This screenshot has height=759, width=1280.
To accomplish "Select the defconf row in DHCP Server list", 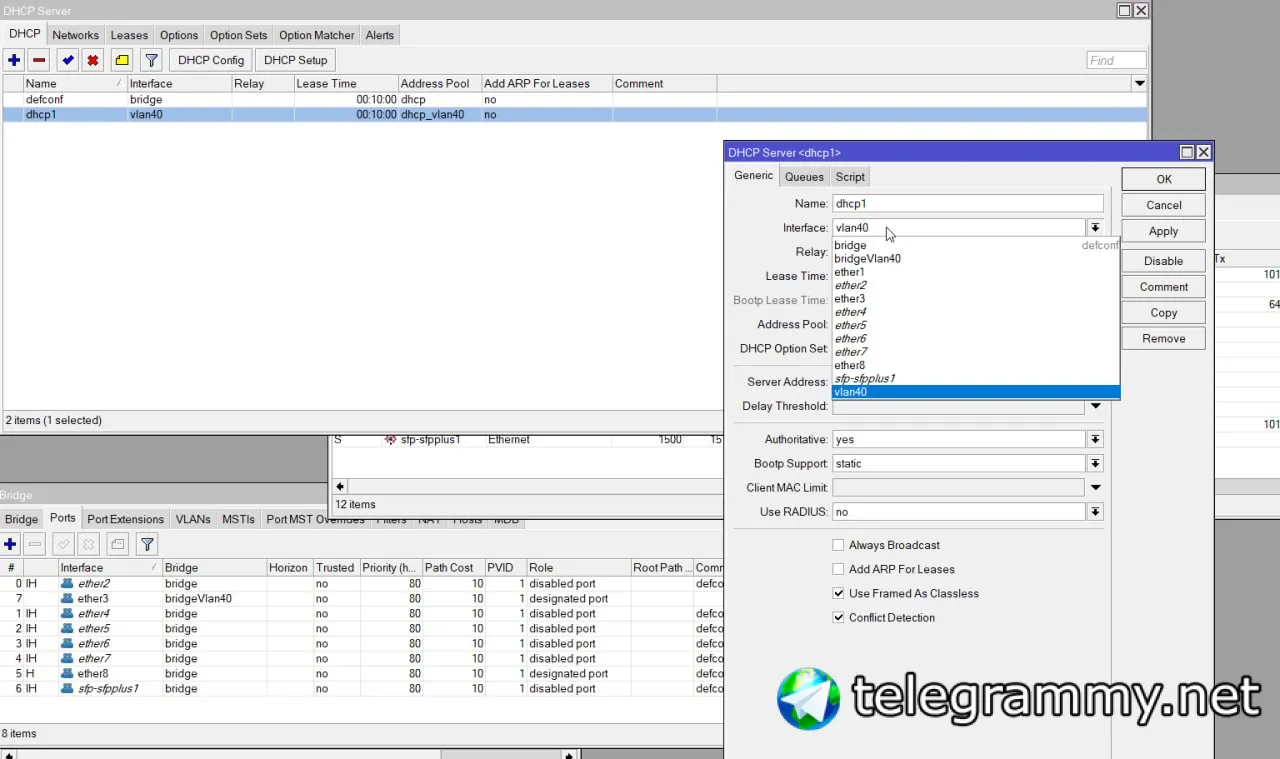I will (575, 100).
